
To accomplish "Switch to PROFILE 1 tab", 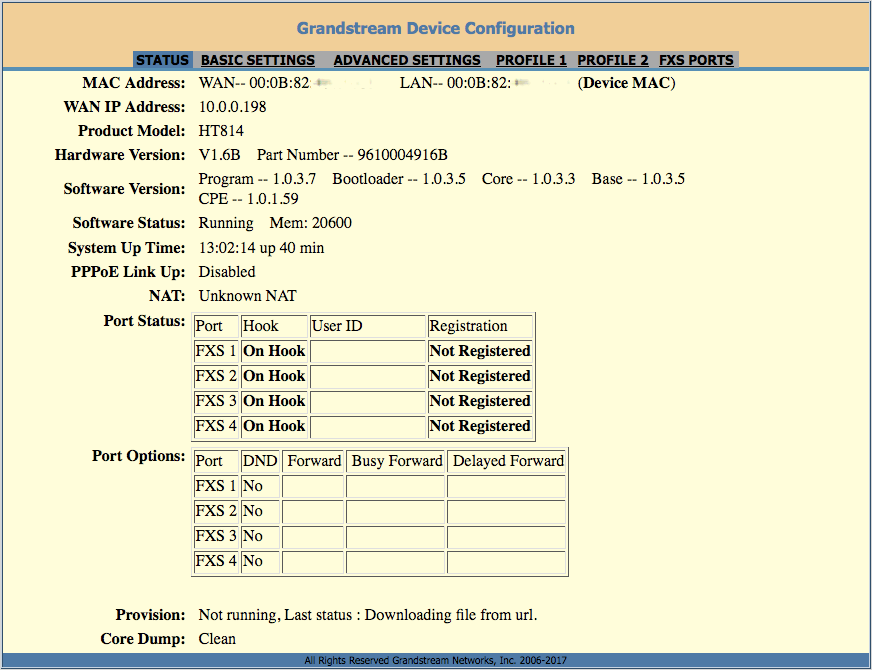I will click(531, 60).
